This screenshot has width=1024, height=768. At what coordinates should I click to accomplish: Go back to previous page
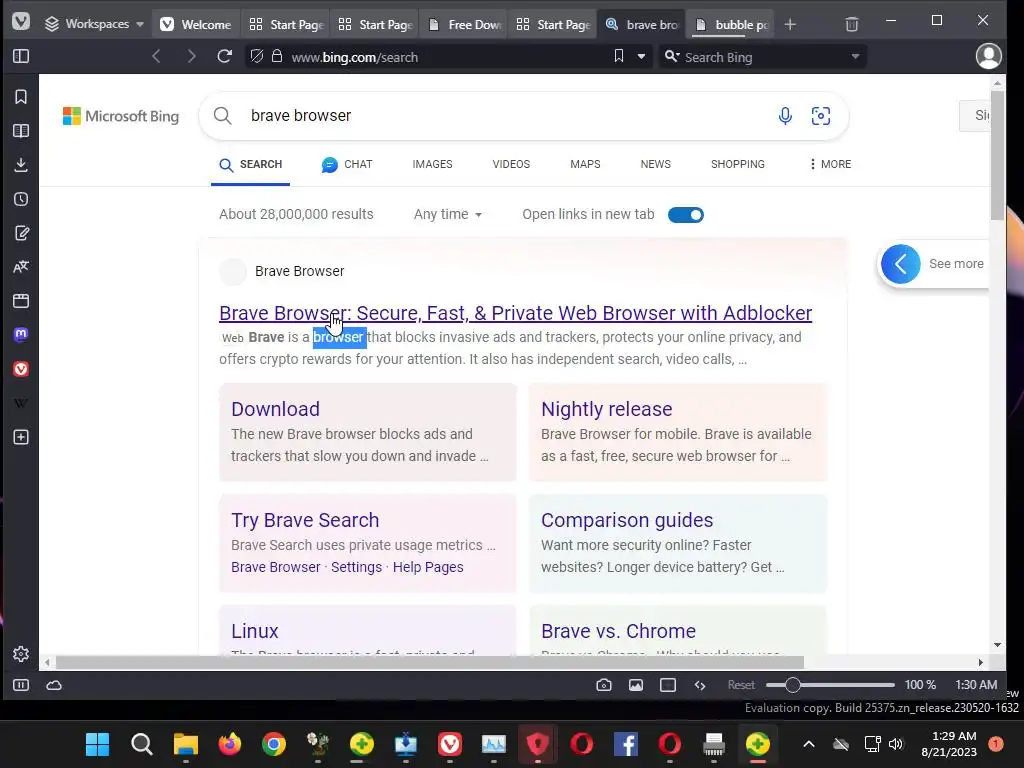pos(156,57)
